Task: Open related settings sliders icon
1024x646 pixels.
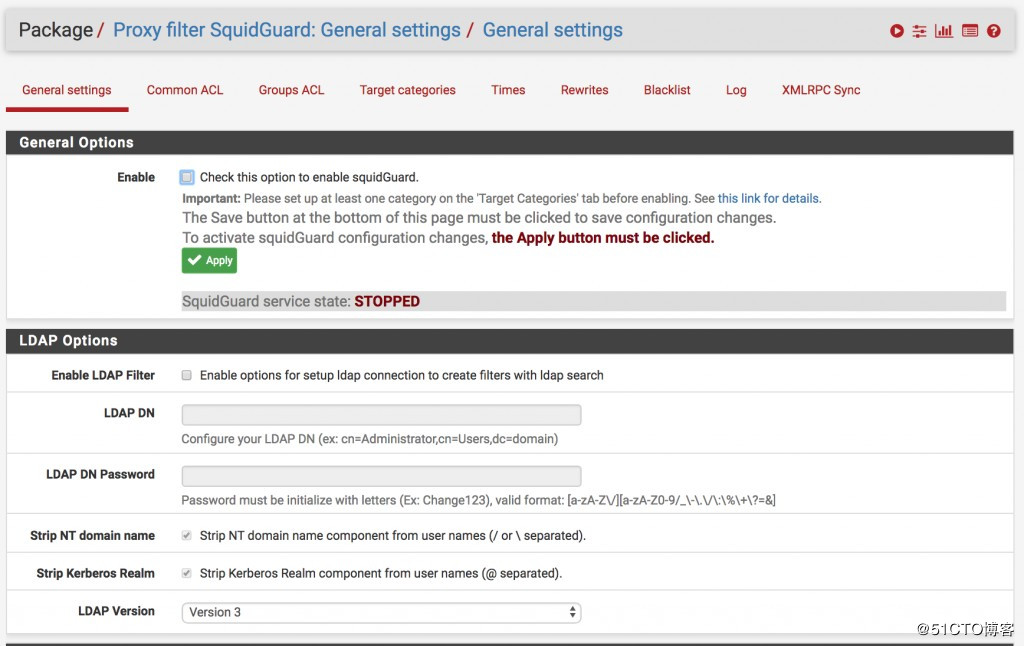Action: click(x=920, y=31)
